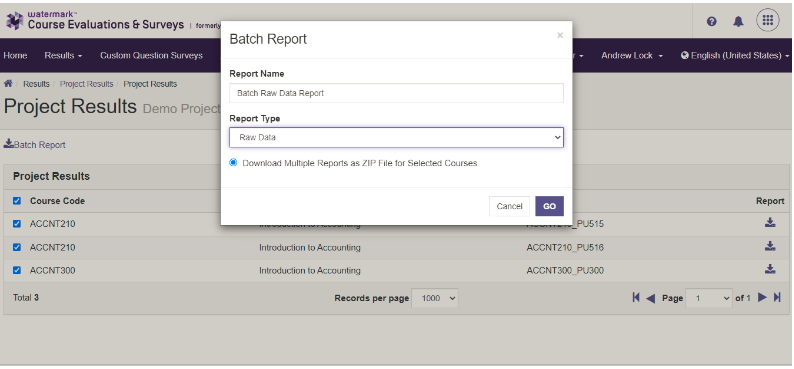Select Download Multiple Reports as ZIP radio

click(233, 162)
